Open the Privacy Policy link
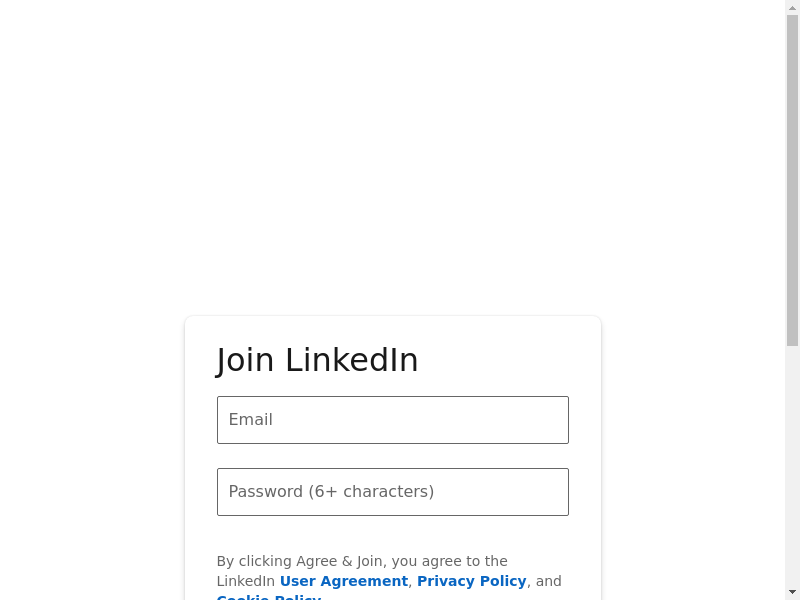Image resolution: width=800 pixels, height=600 pixels. tap(471, 581)
